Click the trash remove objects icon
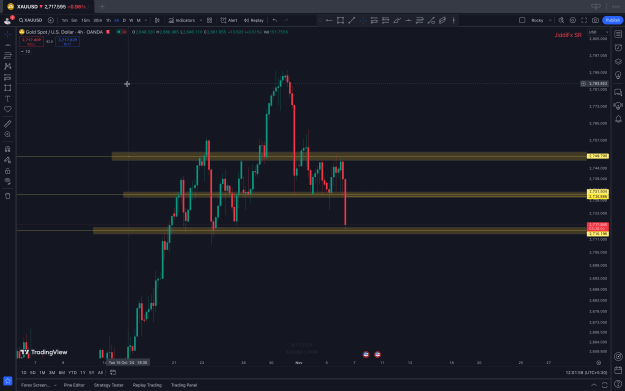This screenshot has height=391, width=625. [x=8, y=196]
